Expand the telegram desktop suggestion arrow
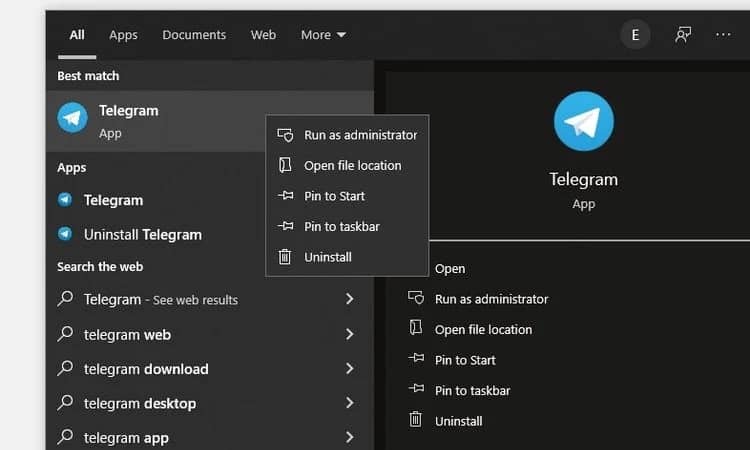 [350, 403]
